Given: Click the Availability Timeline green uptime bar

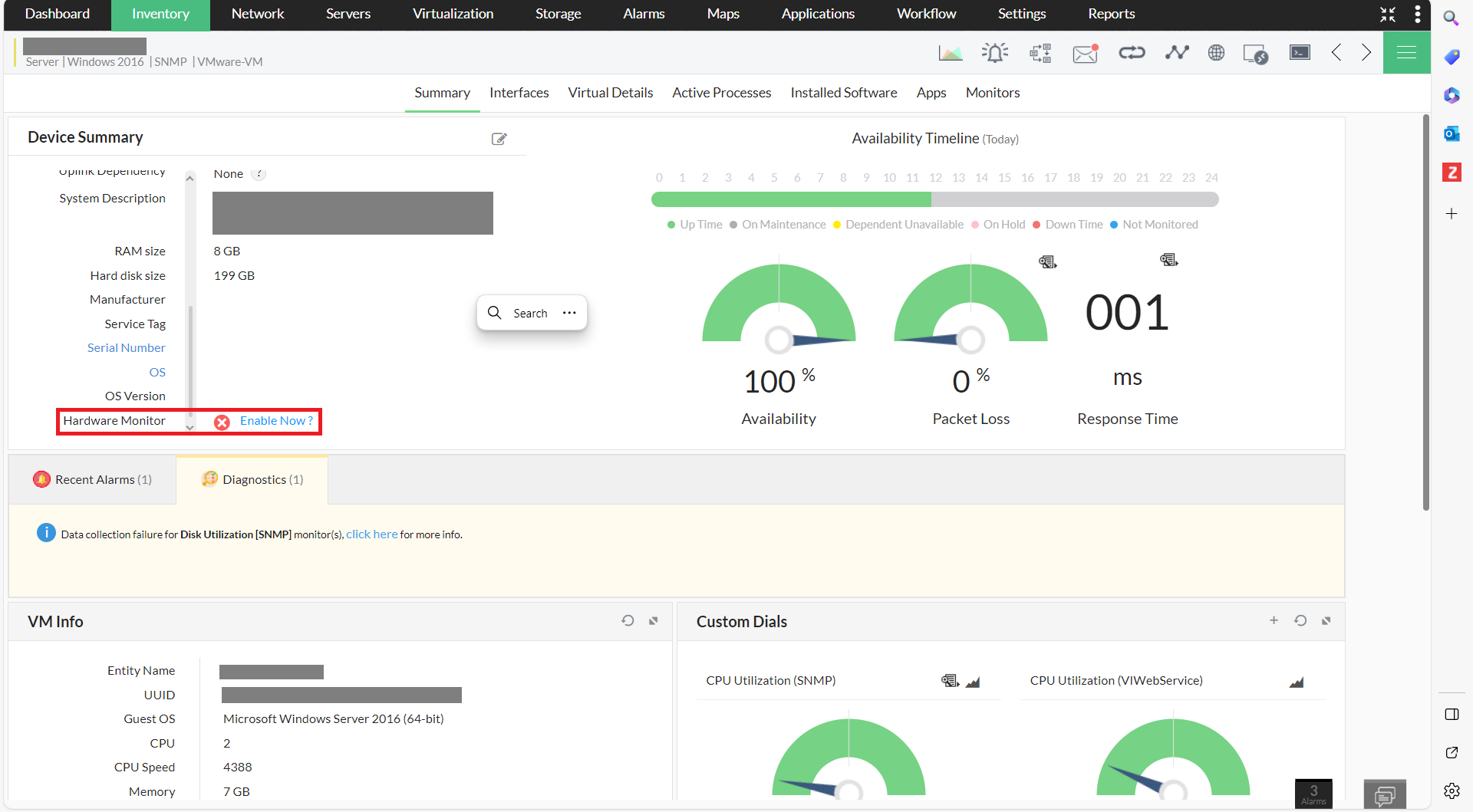Looking at the screenshot, I should click(790, 200).
